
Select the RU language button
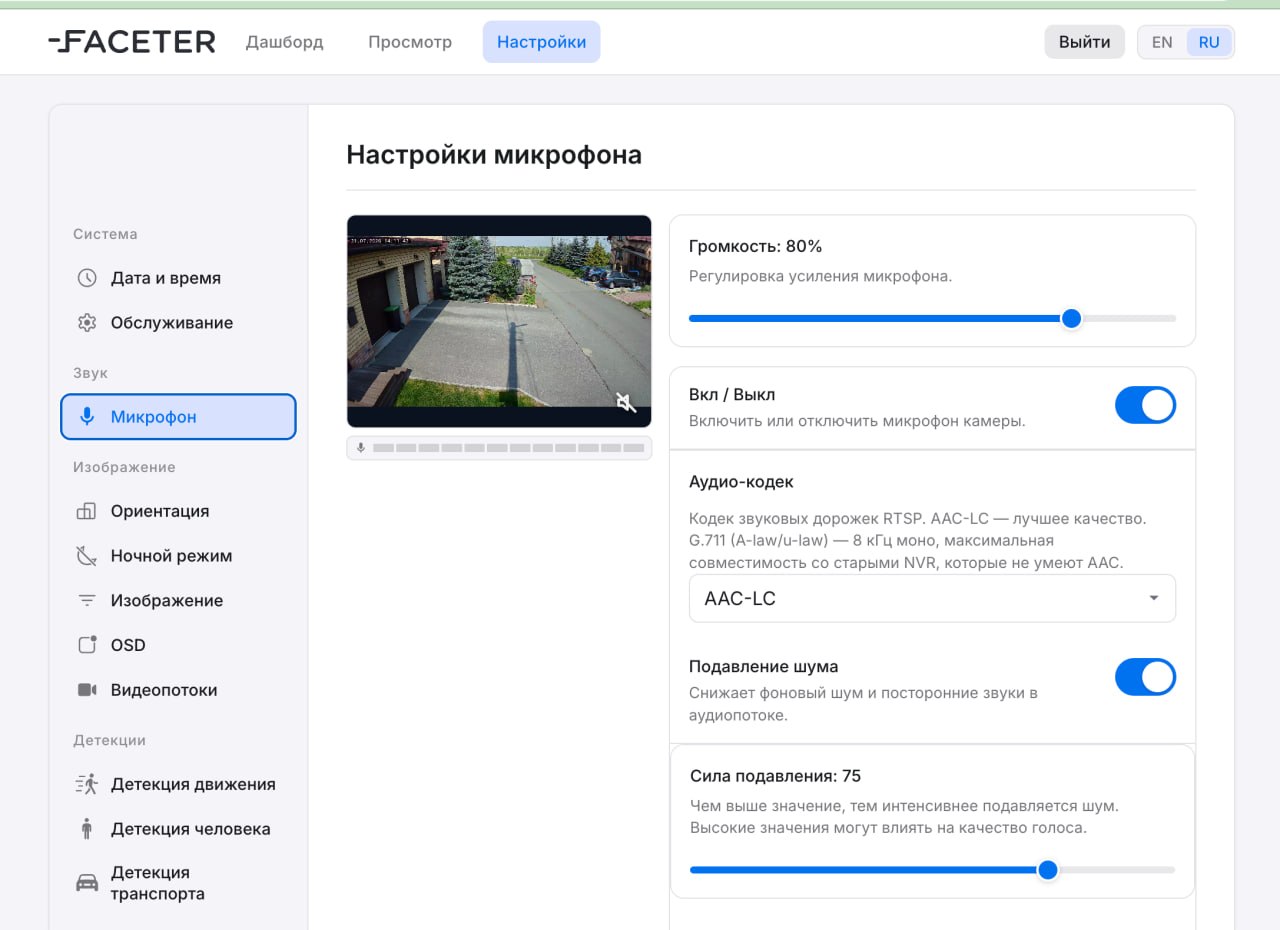click(1209, 42)
